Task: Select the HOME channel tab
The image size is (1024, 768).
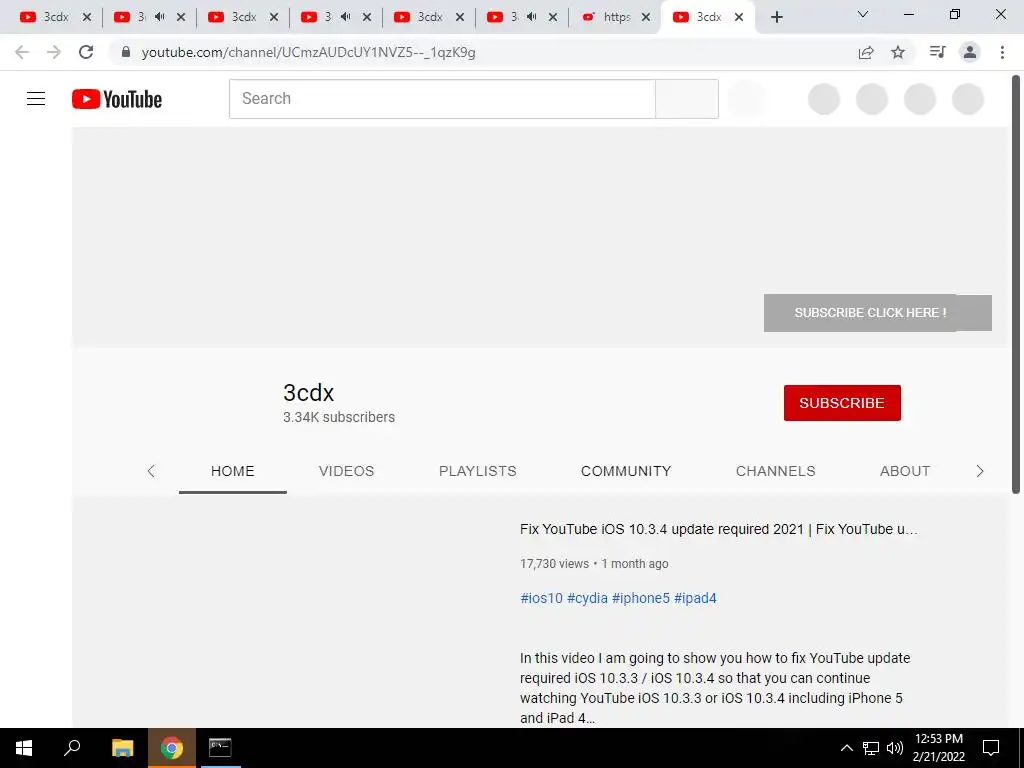Action: tap(232, 471)
